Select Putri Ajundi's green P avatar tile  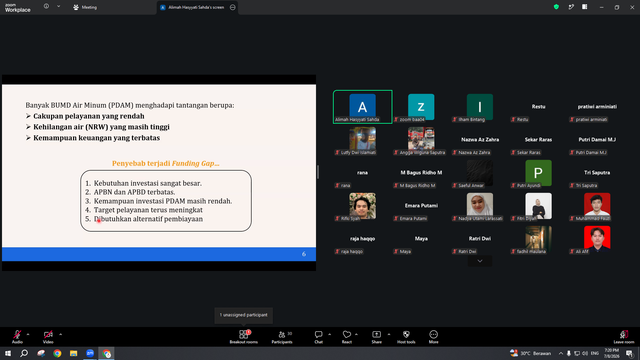538,173
